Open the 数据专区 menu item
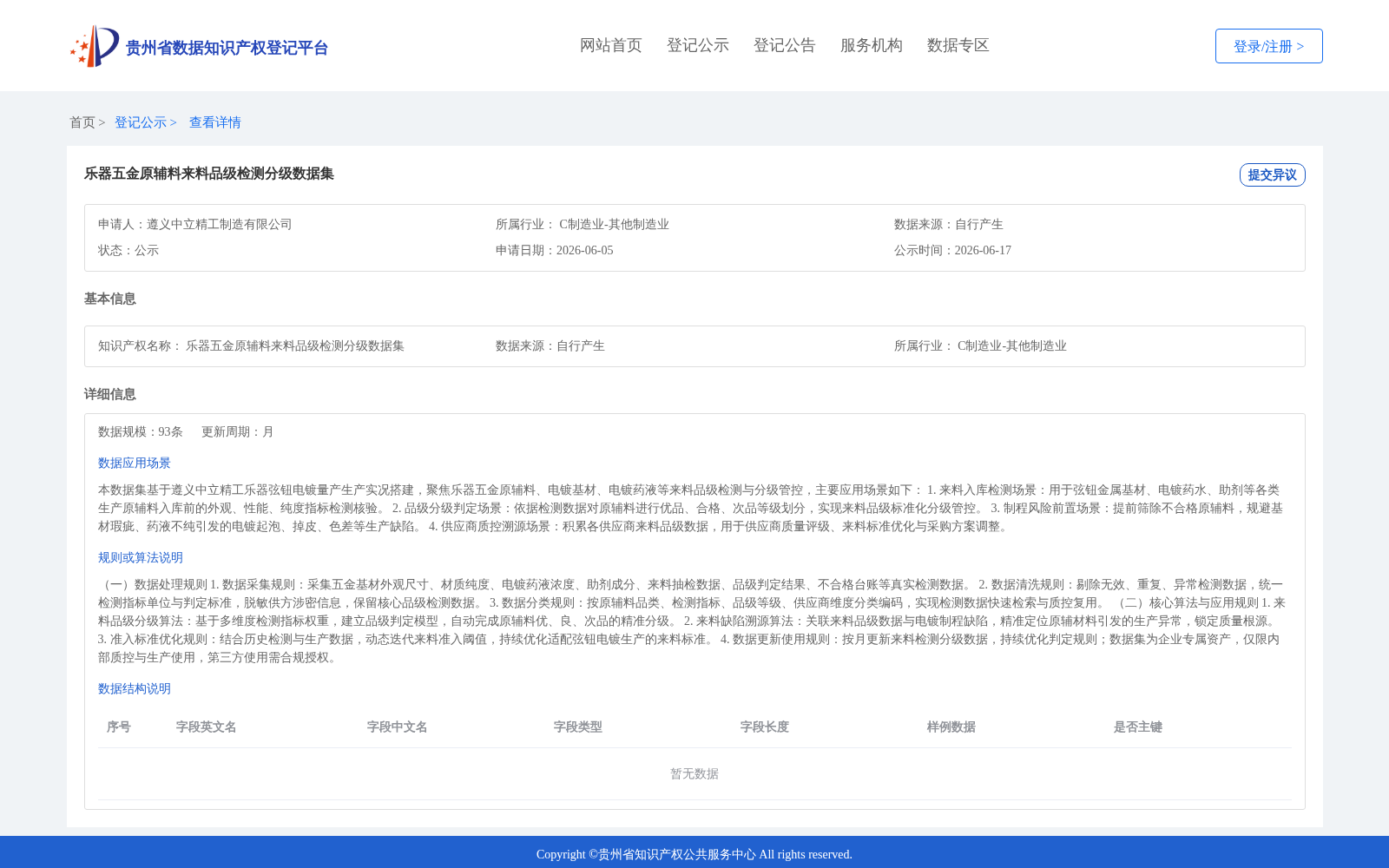 [x=958, y=45]
